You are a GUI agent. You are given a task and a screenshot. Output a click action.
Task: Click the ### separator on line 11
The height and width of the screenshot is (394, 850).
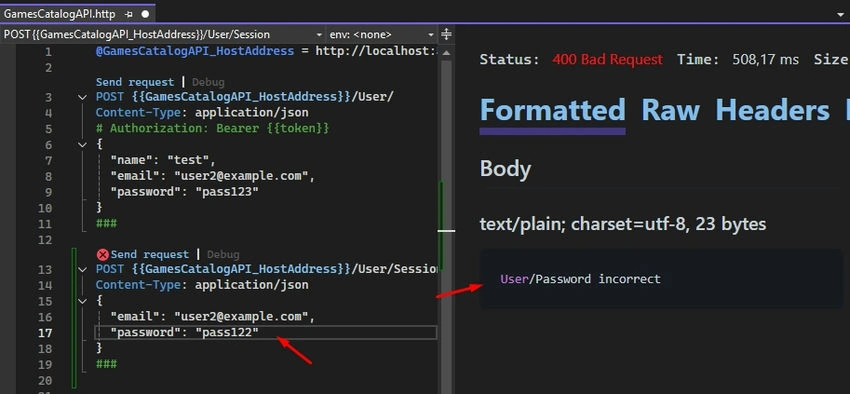106,223
